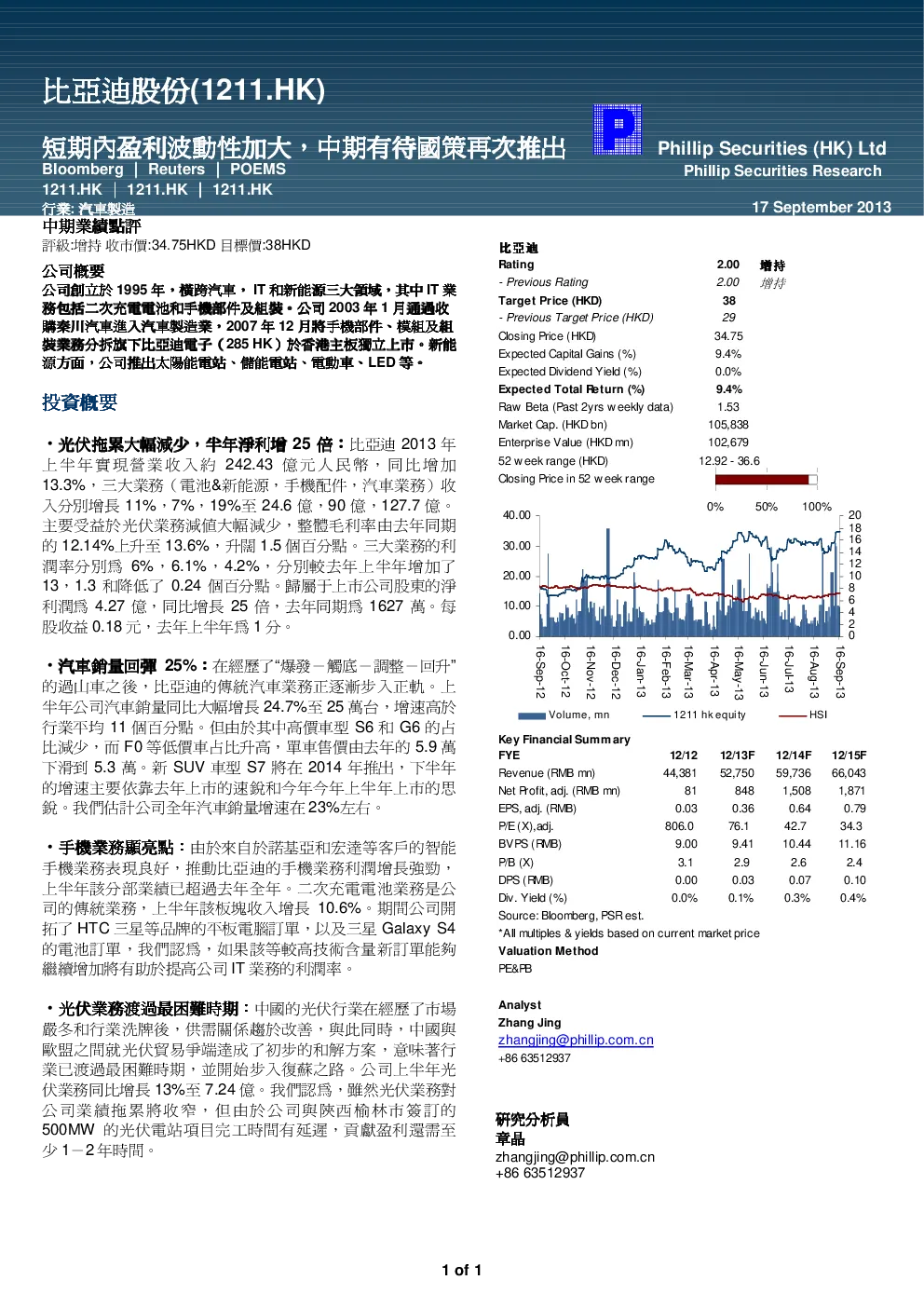Image resolution: width=924 pixels, height=1307 pixels.
Task: Select the raw beta value "1.53"
Action: (x=728, y=407)
